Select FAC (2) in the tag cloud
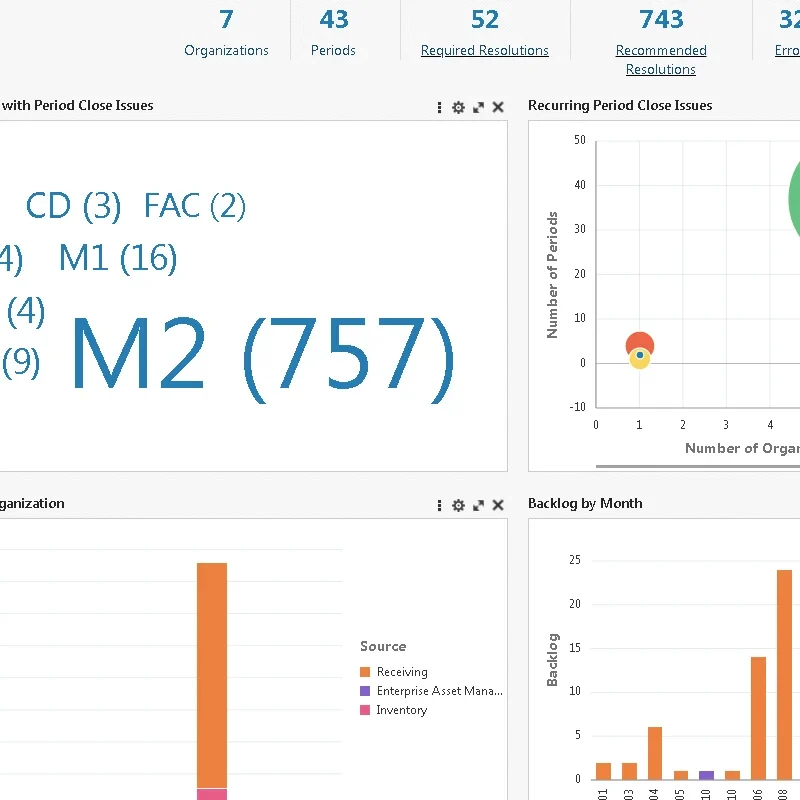Image resolution: width=800 pixels, height=800 pixels. [195, 206]
